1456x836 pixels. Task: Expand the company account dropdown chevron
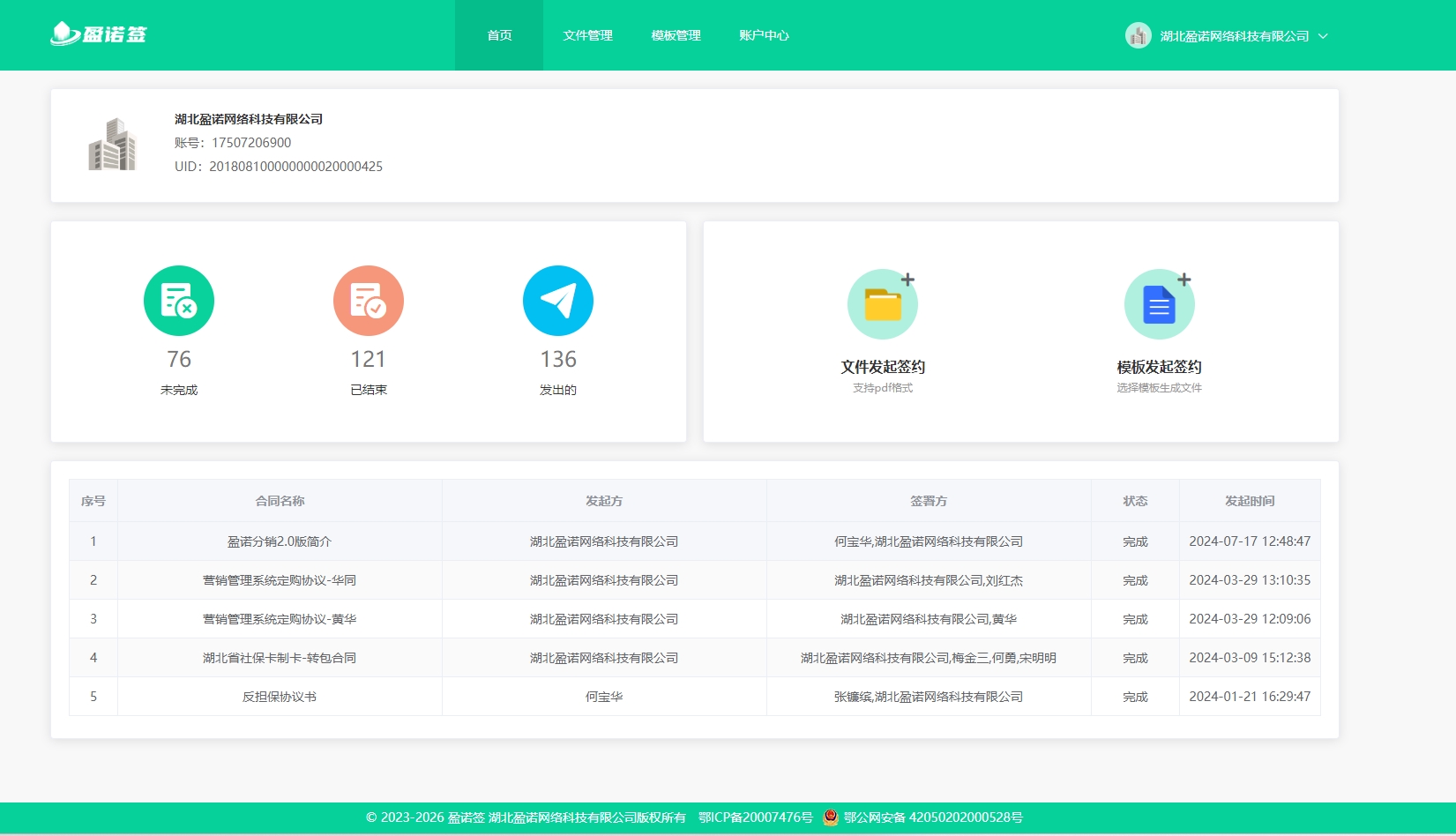pyautogui.click(x=1322, y=36)
